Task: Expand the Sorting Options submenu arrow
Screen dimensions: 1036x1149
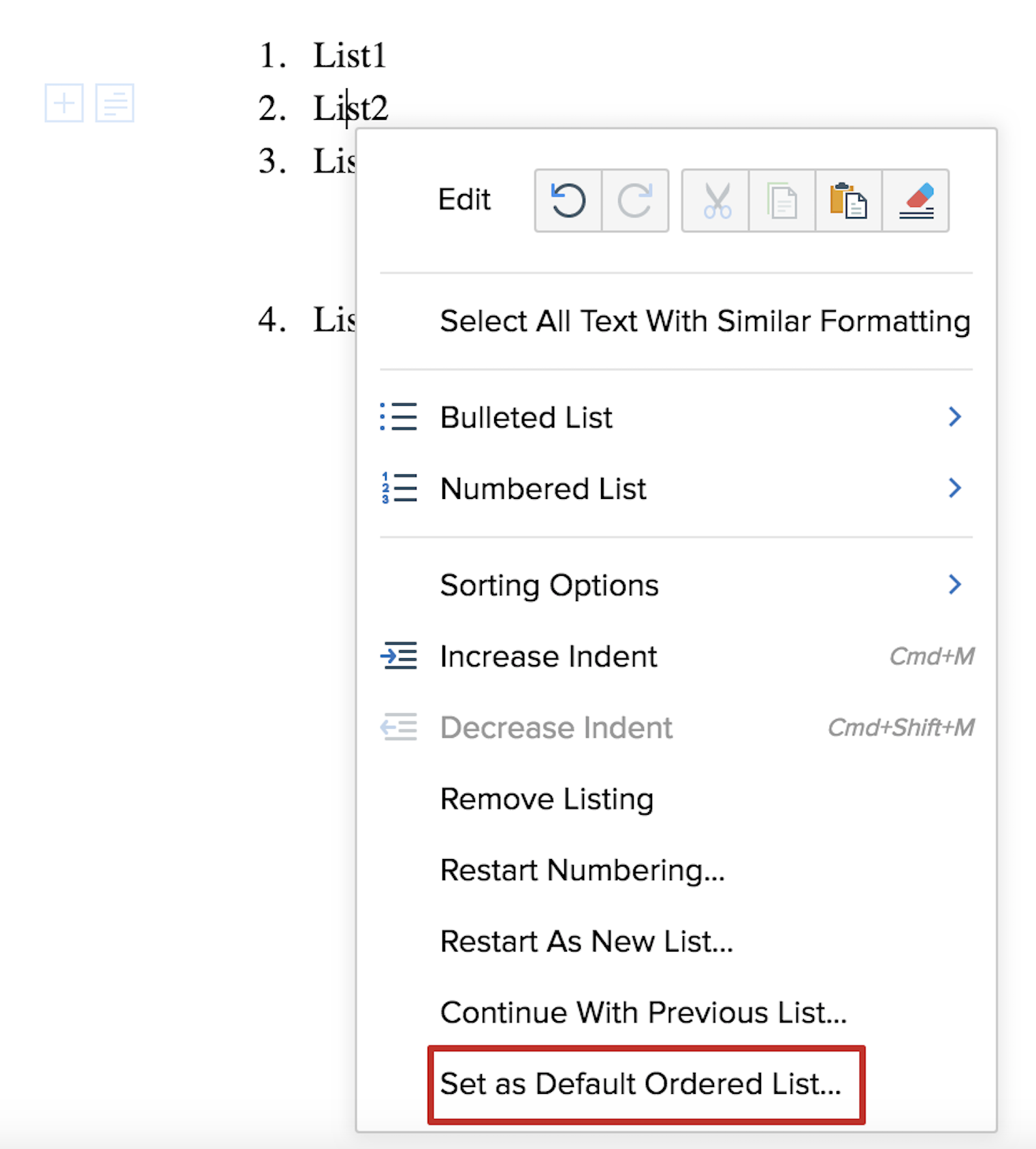Action: click(x=955, y=584)
